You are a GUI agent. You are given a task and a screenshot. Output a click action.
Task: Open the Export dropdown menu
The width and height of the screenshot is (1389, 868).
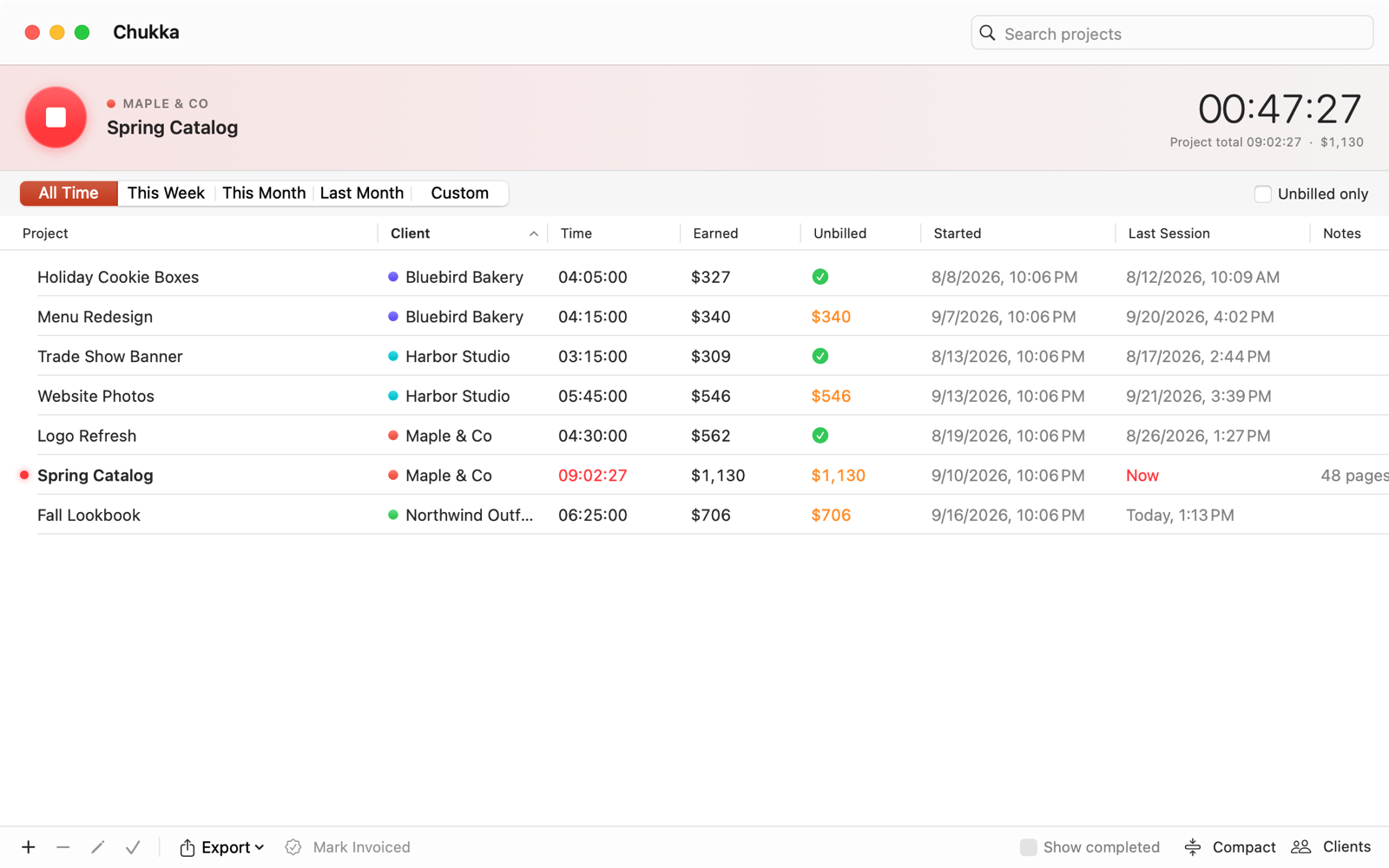(221, 847)
